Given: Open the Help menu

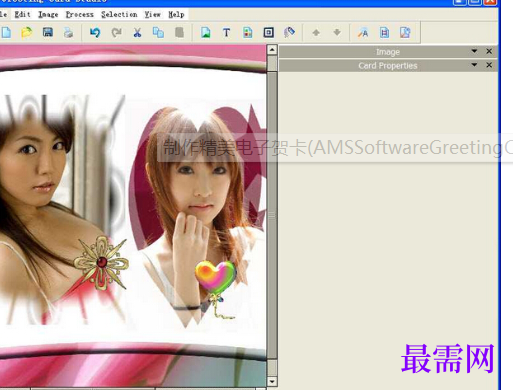Looking at the screenshot, I should [176, 14].
